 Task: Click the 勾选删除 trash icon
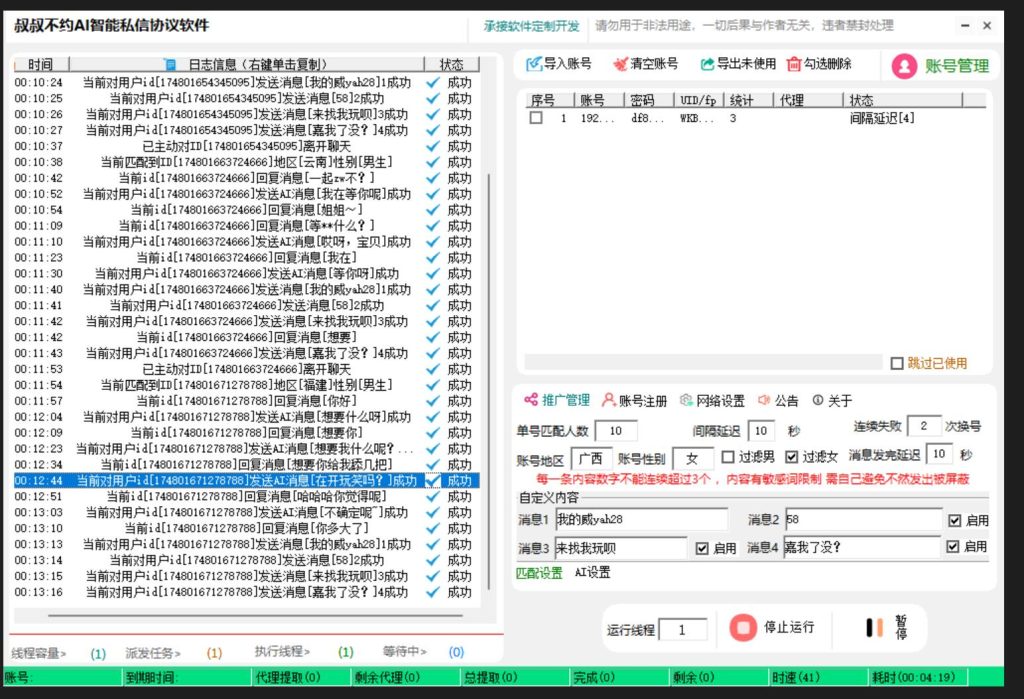point(794,64)
